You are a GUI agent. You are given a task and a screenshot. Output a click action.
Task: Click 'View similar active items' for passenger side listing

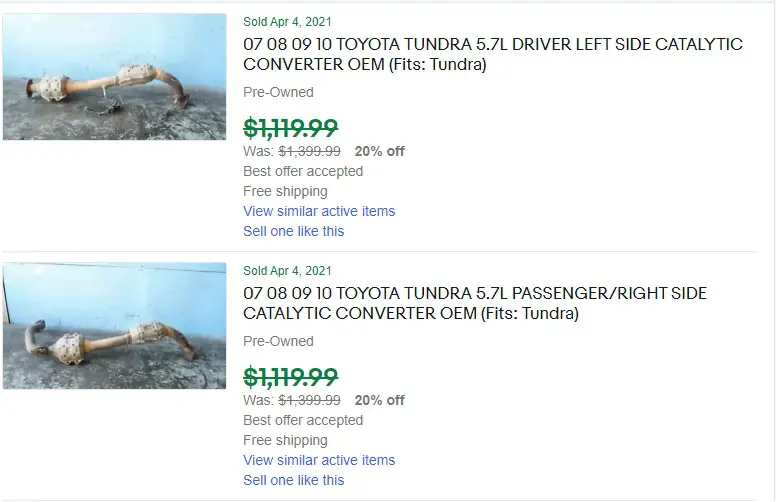319,460
